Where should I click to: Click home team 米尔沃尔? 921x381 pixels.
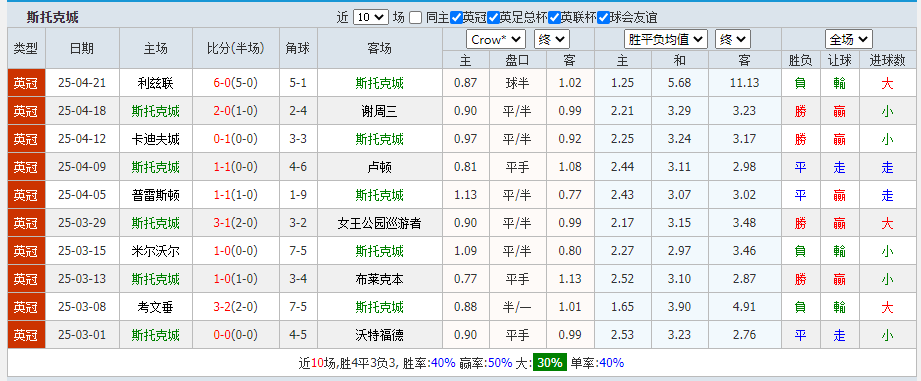click(156, 251)
